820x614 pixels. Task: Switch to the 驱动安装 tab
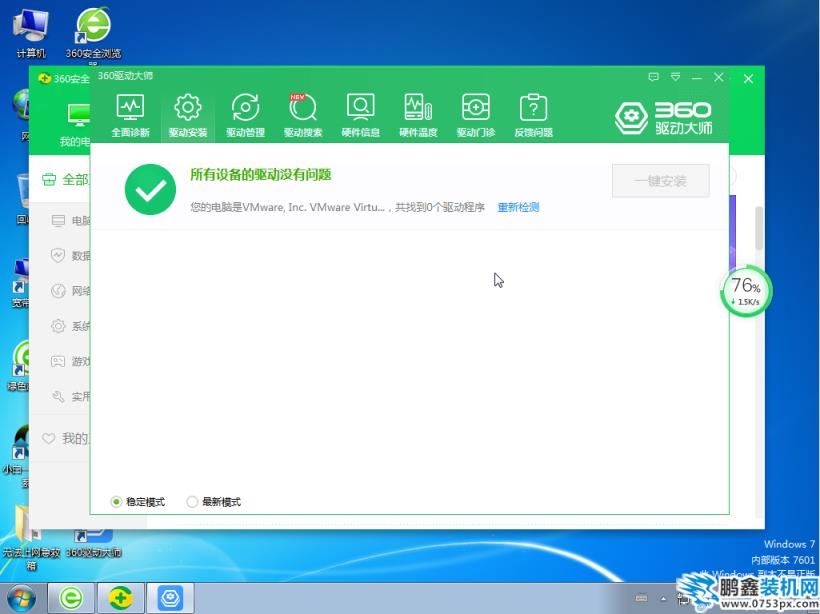[x=188, y=115]
